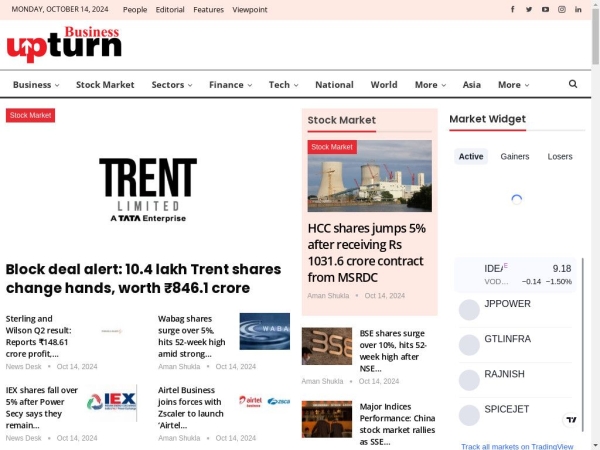Switch to the Losers tab
The width and height of the screenshot is (600, 450).
point(559,157)
